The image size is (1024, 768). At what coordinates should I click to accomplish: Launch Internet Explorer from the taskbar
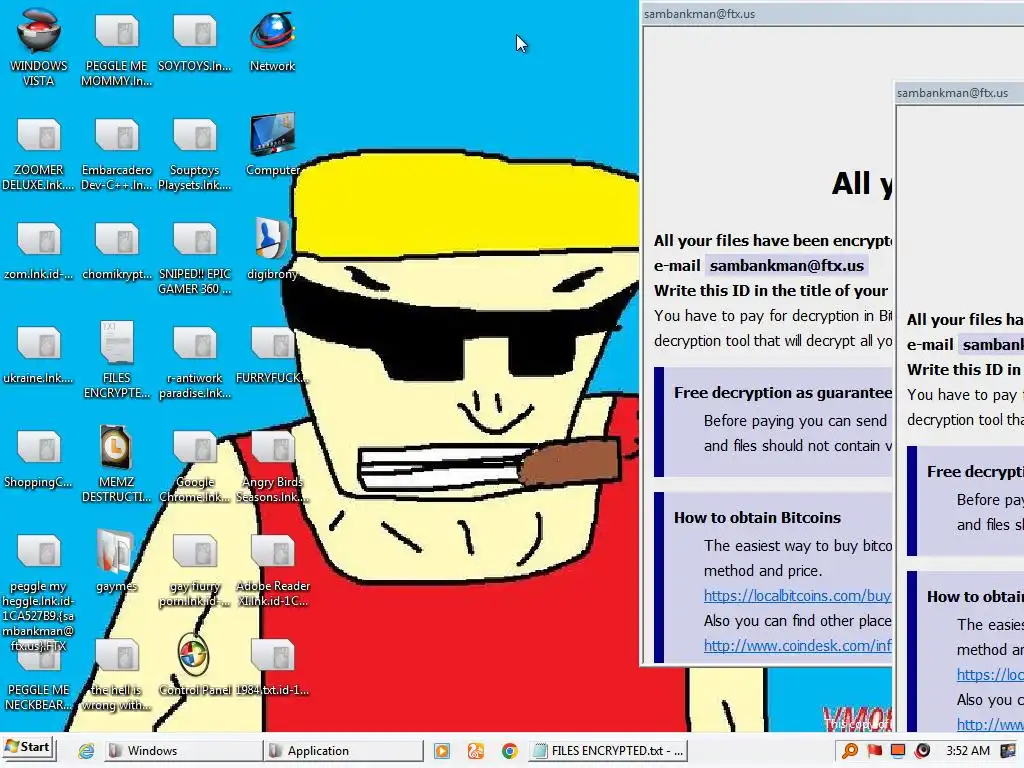pos(86,751)
